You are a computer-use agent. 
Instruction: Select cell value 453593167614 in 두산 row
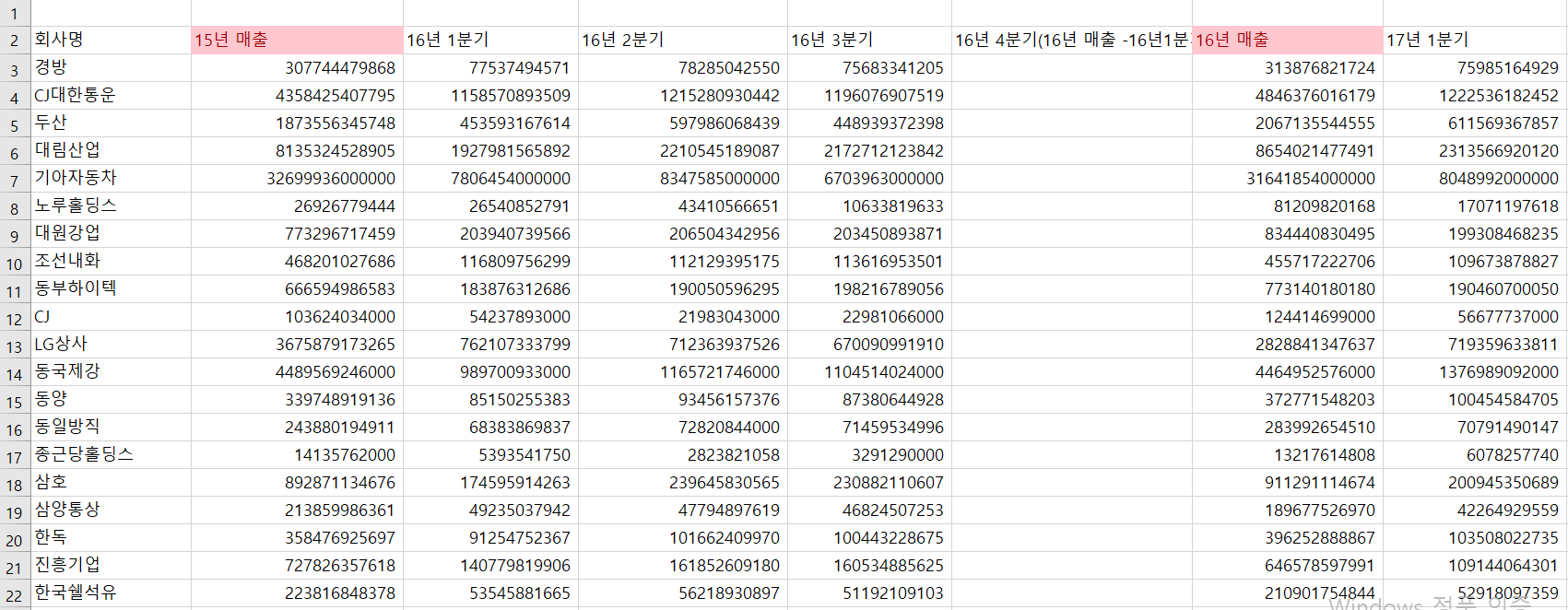pos(490,123)
